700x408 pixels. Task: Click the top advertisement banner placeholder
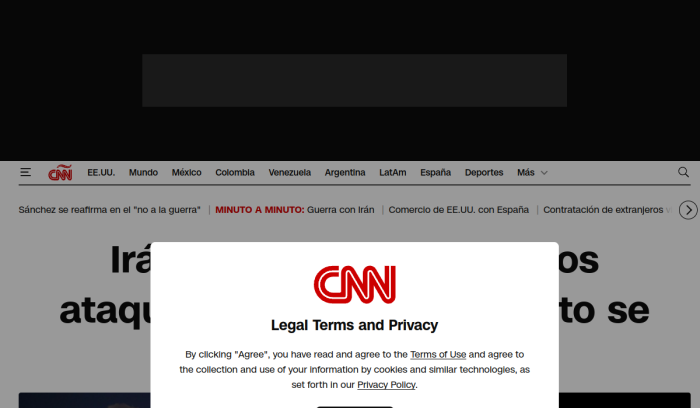point(354,80)
